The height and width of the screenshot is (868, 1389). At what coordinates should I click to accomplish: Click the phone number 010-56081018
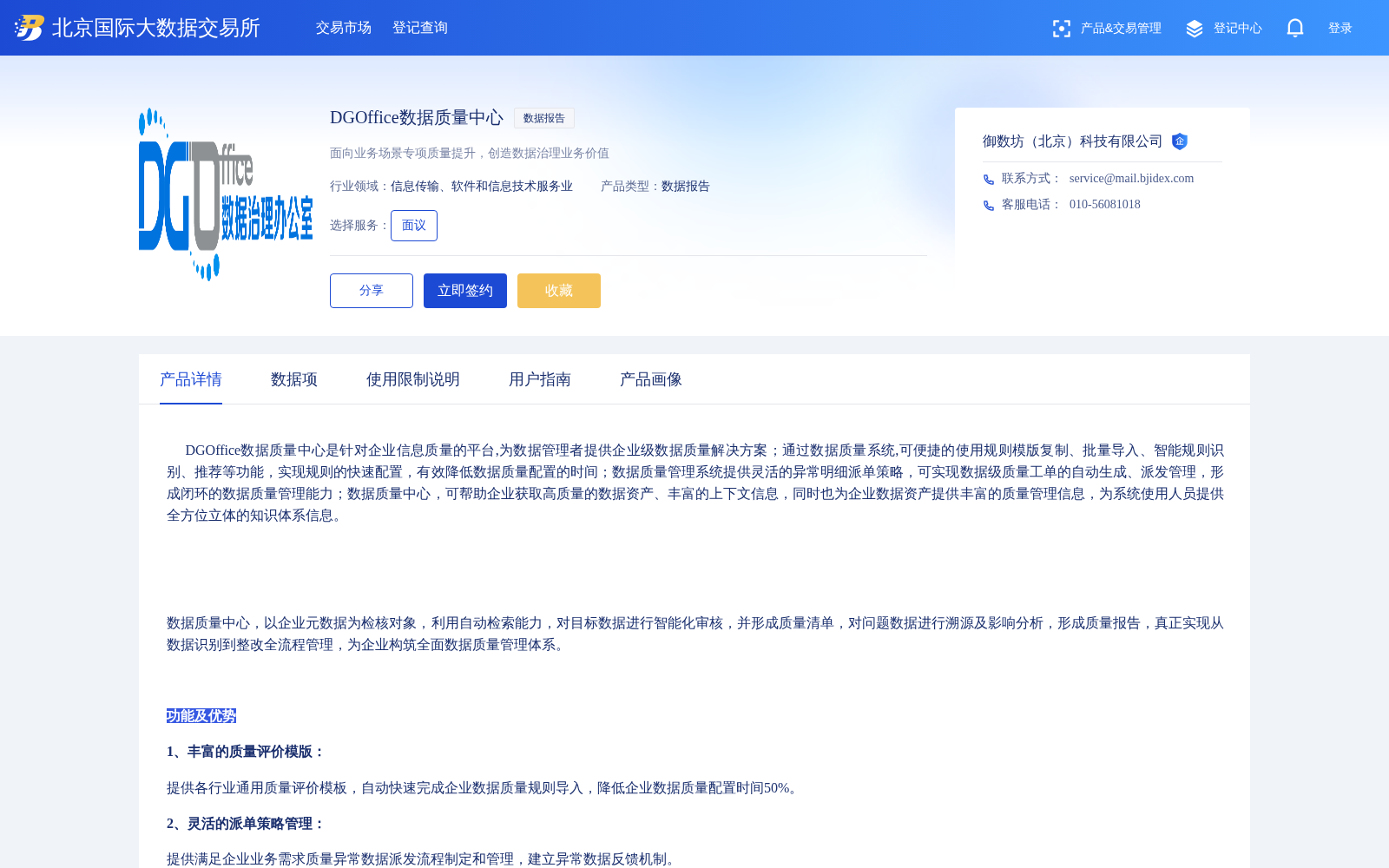1105,205
